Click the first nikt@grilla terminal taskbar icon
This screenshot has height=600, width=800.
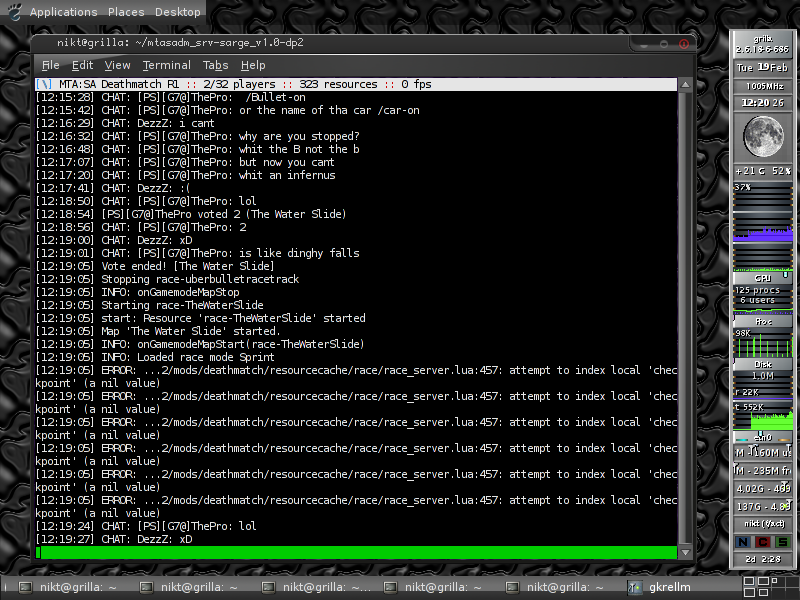(28, 588)
